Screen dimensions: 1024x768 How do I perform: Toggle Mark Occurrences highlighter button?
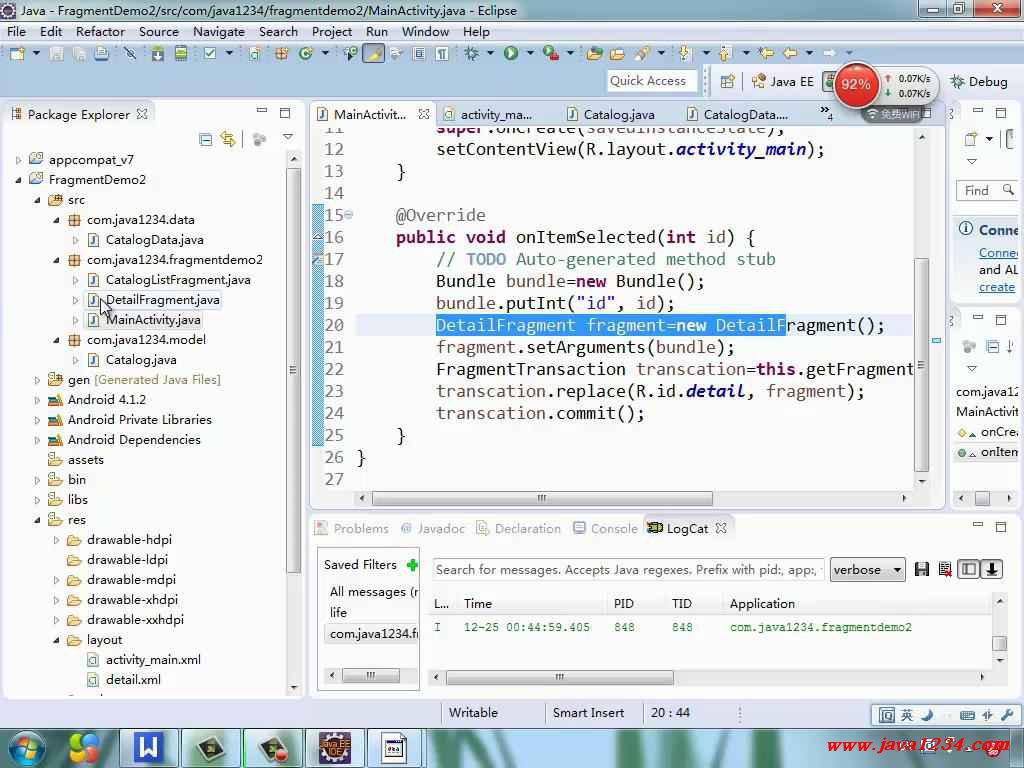[x=374, y=54]
